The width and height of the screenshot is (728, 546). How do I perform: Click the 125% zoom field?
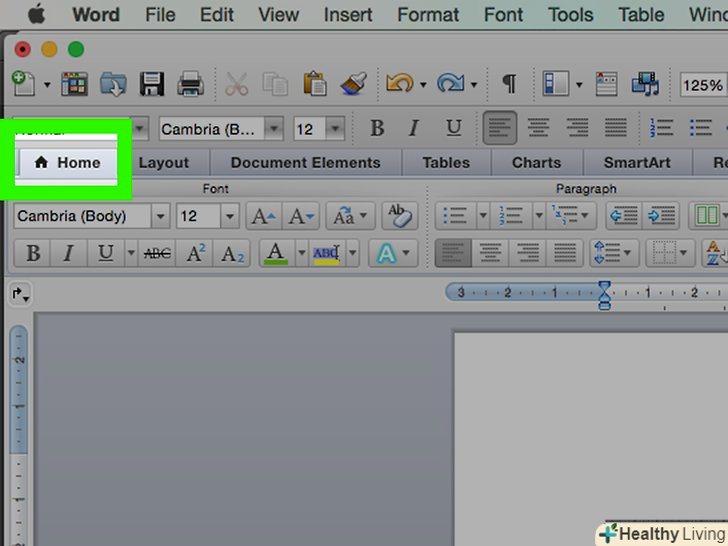(x=703, y=85)
